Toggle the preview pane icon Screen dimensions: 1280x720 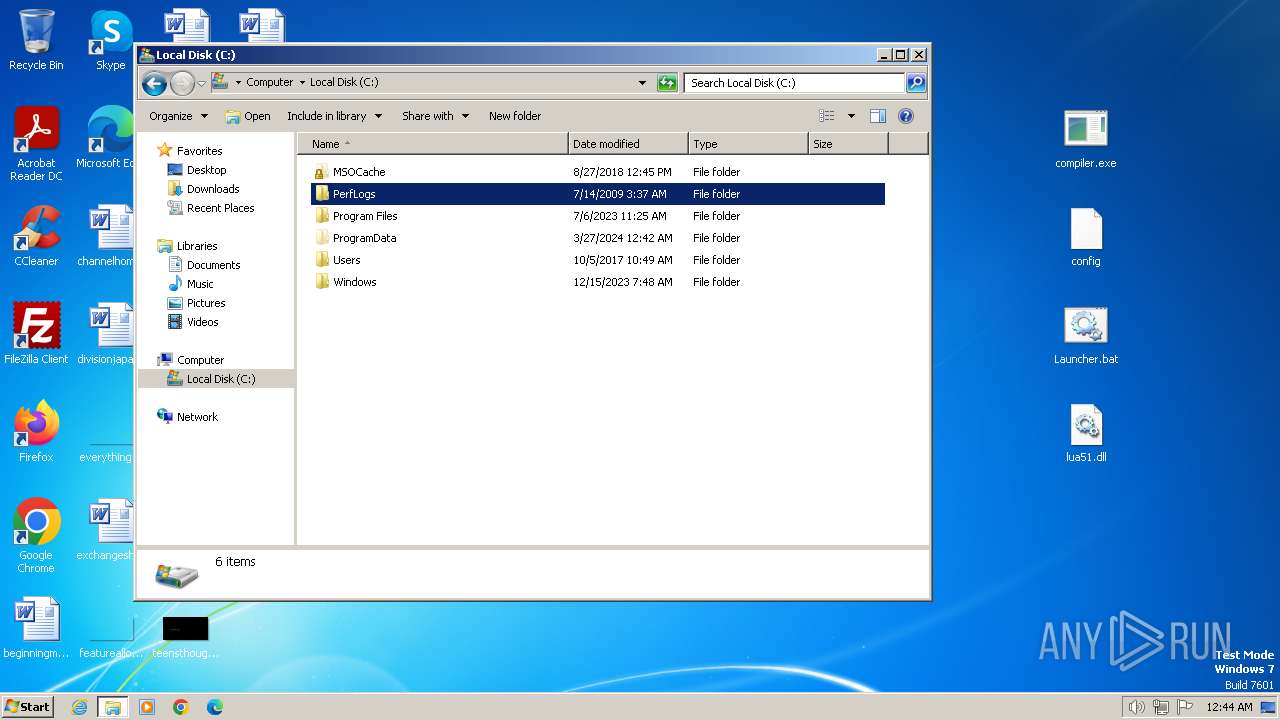click(878, 116)
